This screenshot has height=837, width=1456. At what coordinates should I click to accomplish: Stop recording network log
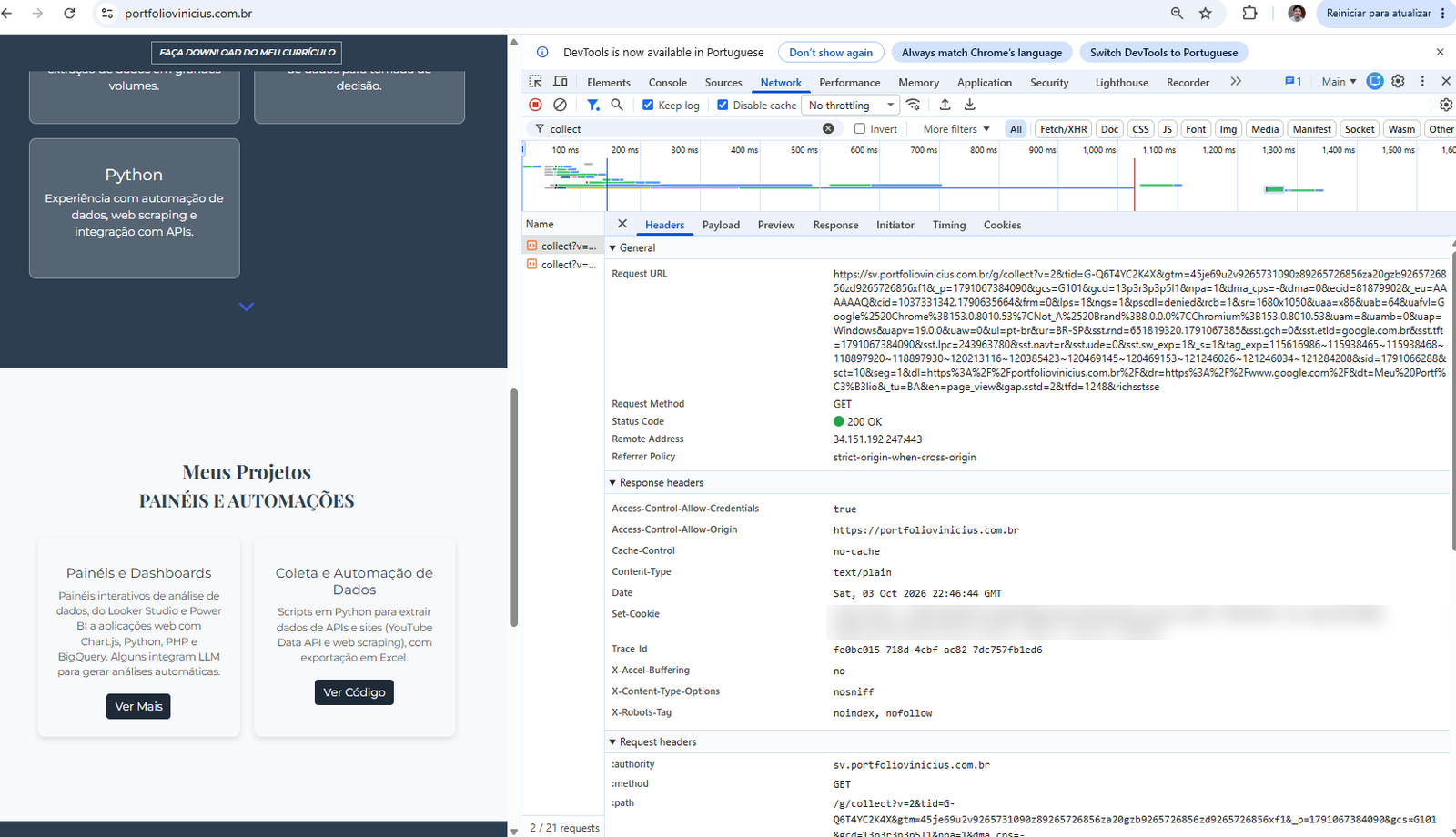(x=536, y=105)
